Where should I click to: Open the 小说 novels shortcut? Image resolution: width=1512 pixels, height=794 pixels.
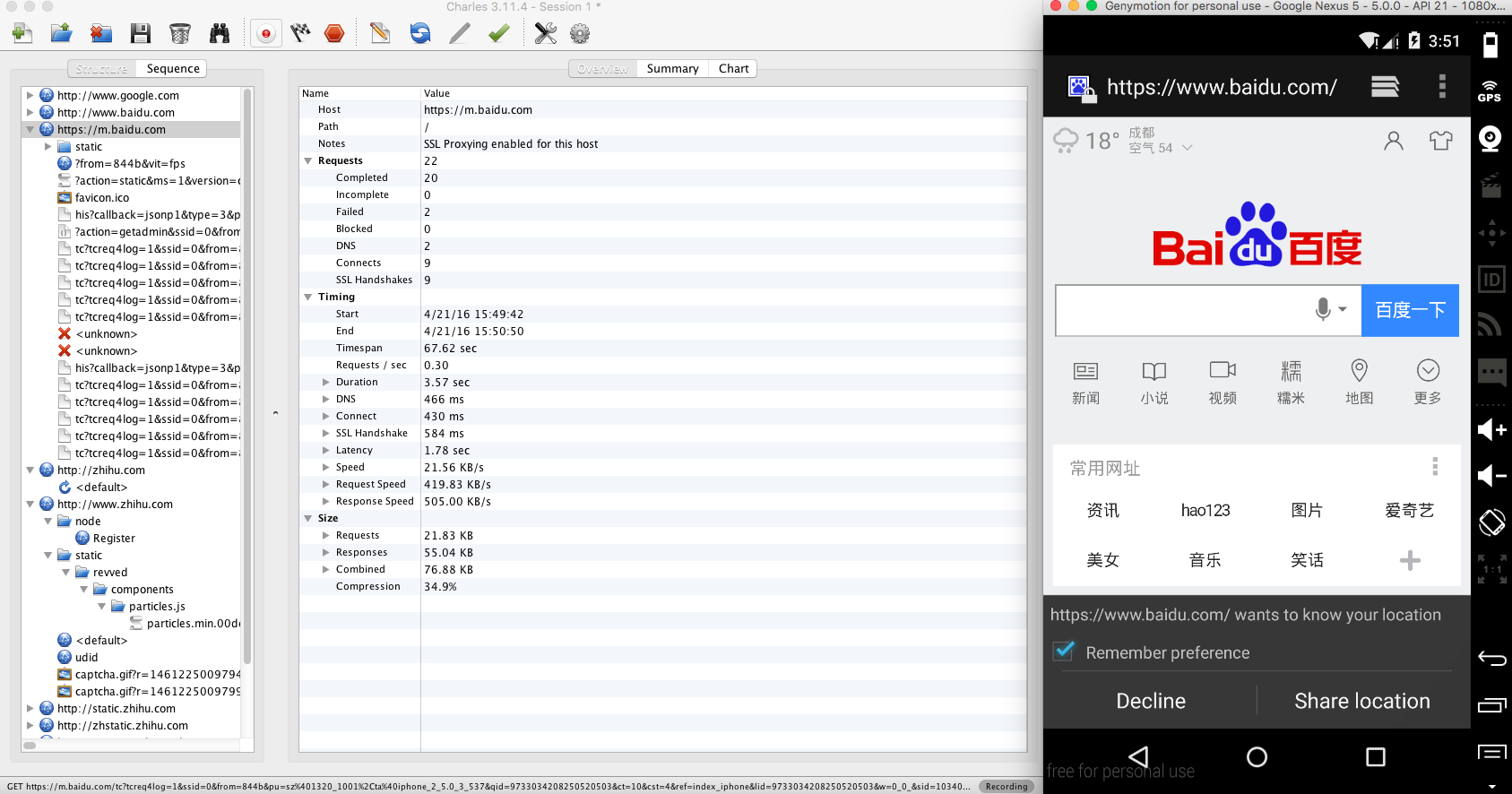coord(1154,383)
